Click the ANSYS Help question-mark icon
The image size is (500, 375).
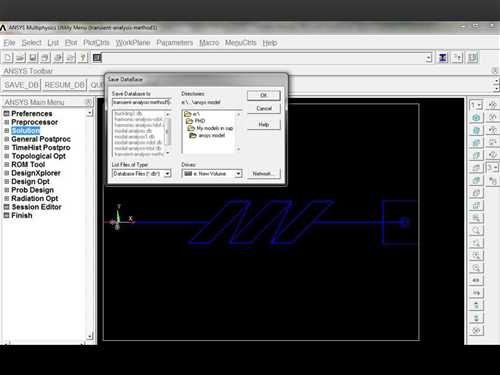(83, 58)
